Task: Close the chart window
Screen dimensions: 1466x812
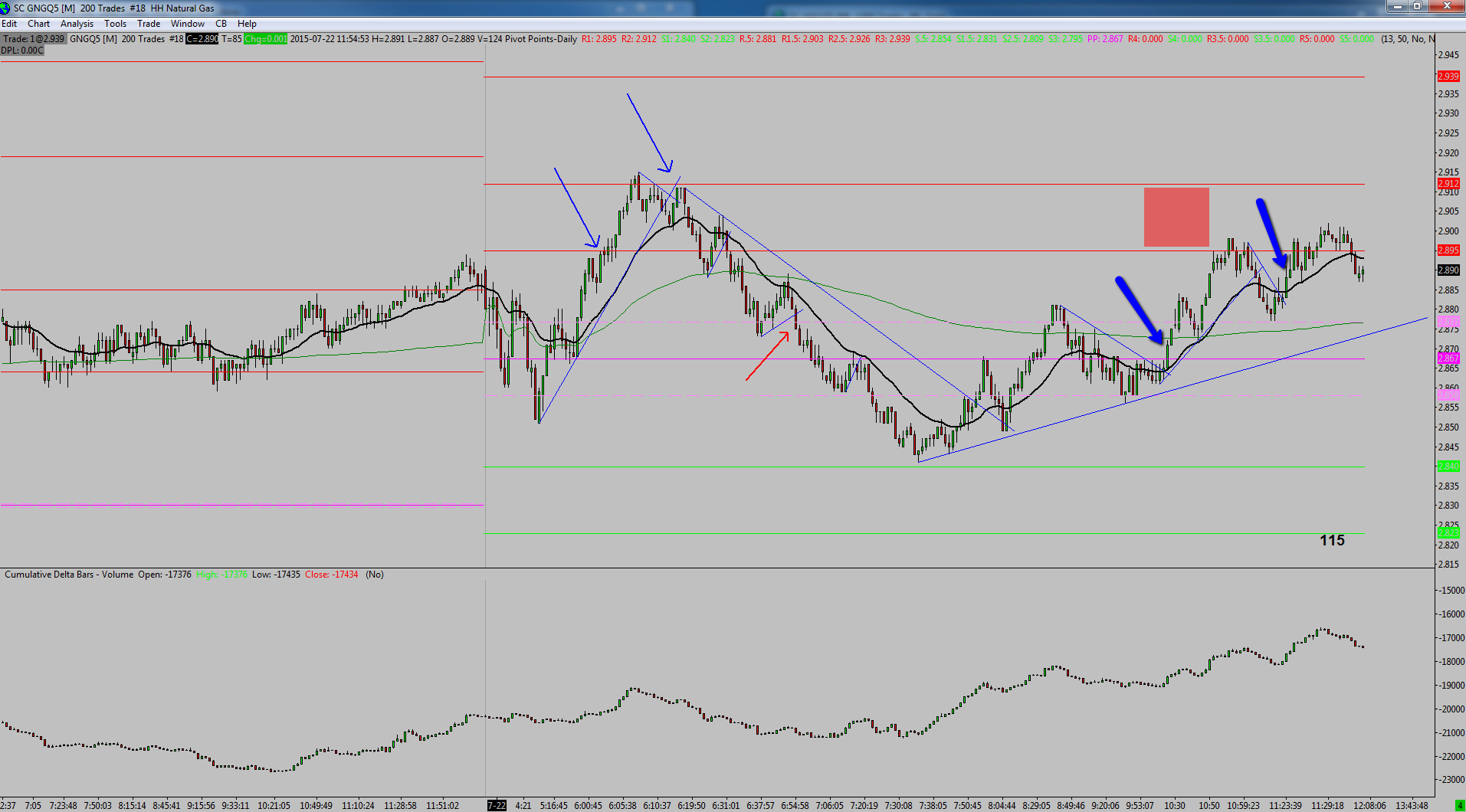Action: 1447,6
